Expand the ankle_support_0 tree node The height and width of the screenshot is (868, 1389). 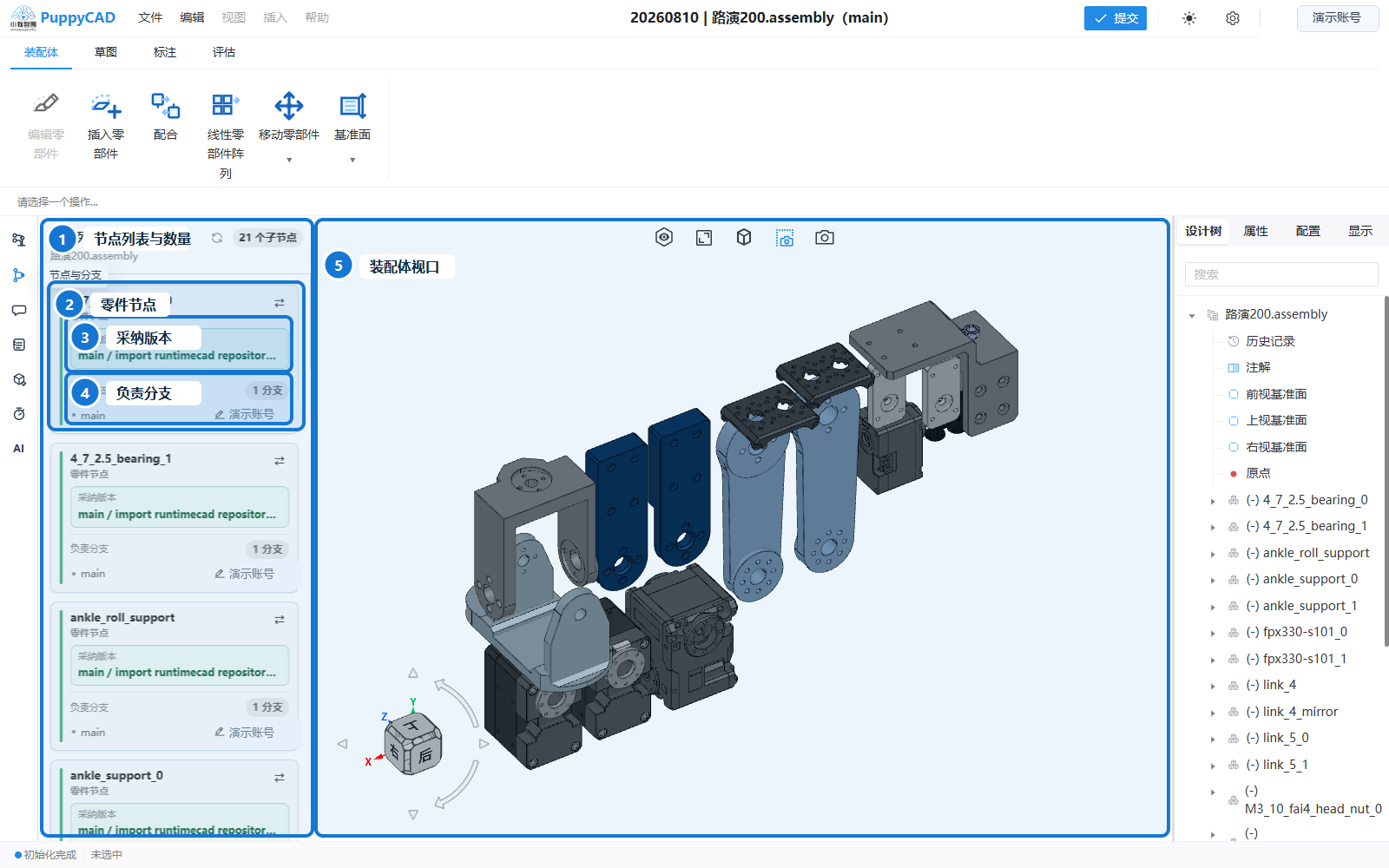pos(1213,580)
